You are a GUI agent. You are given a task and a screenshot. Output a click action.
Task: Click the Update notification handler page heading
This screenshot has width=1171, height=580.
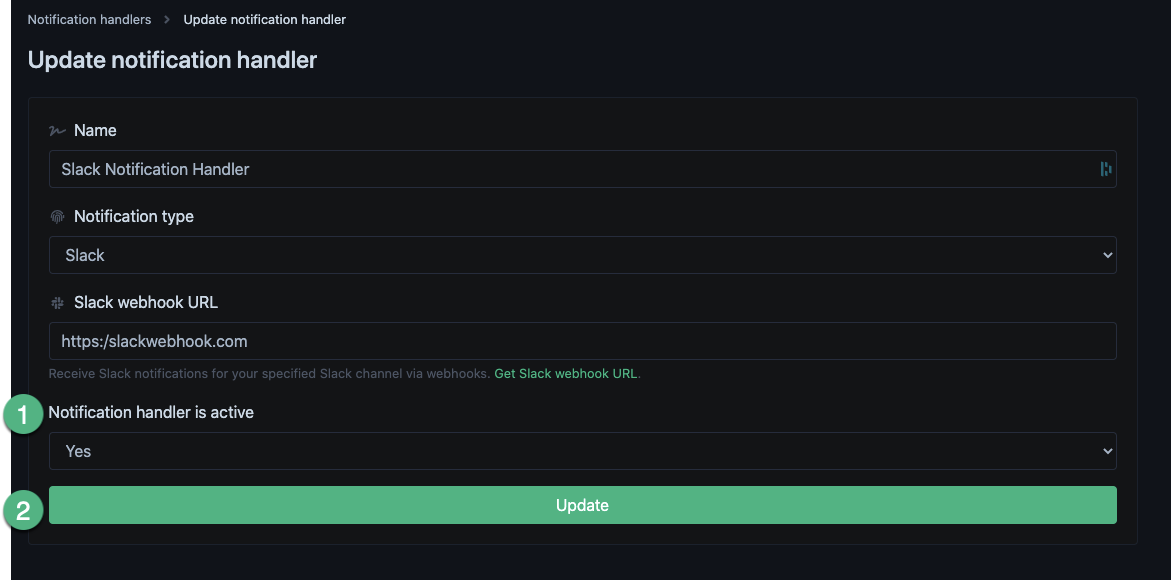coord(172,60)
